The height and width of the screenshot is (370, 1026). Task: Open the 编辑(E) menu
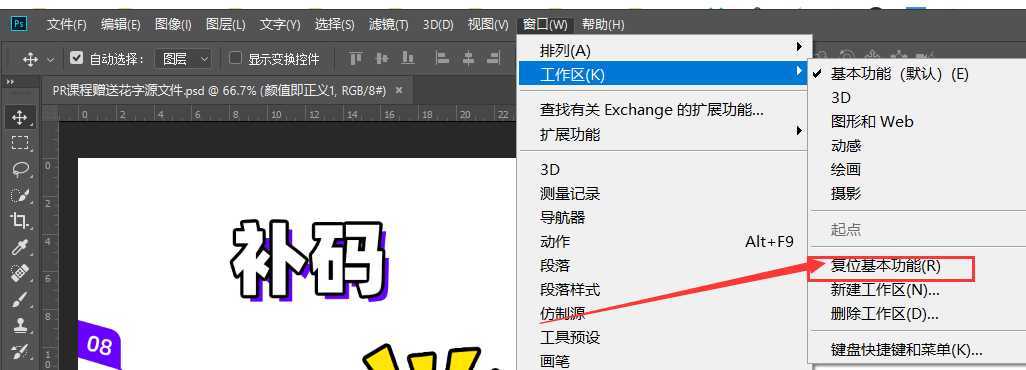121,25
